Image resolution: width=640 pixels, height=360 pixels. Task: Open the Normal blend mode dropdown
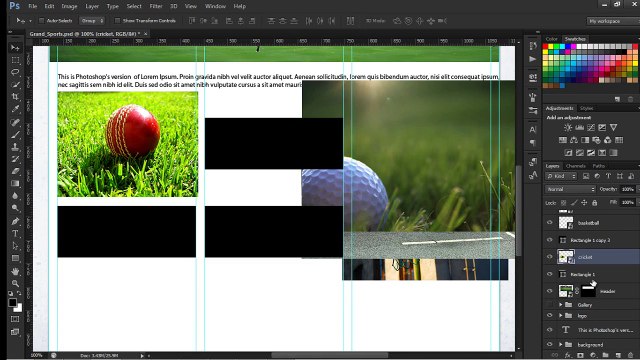pos(570,189)
